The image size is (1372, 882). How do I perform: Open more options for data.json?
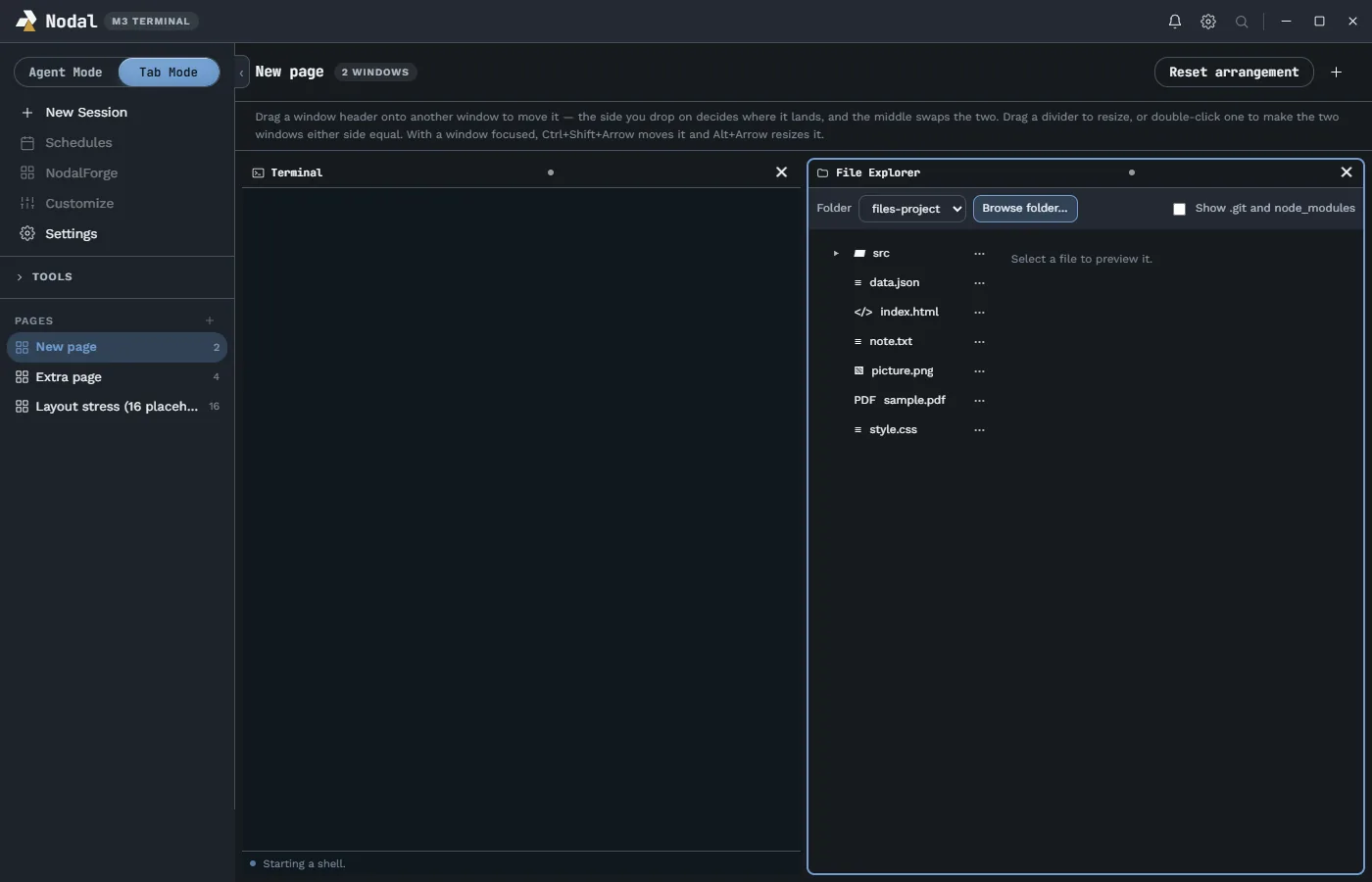[x=979, y=283]
